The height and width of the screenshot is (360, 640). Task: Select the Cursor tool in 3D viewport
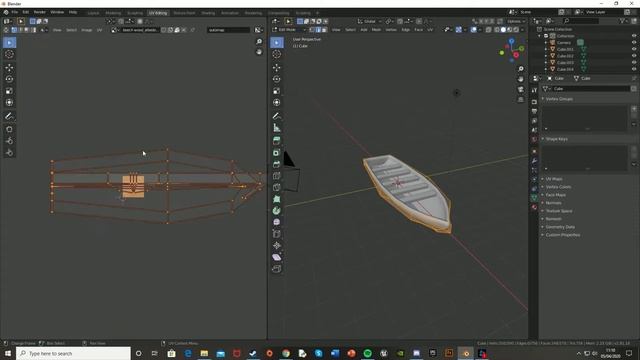tap(277, 54)
